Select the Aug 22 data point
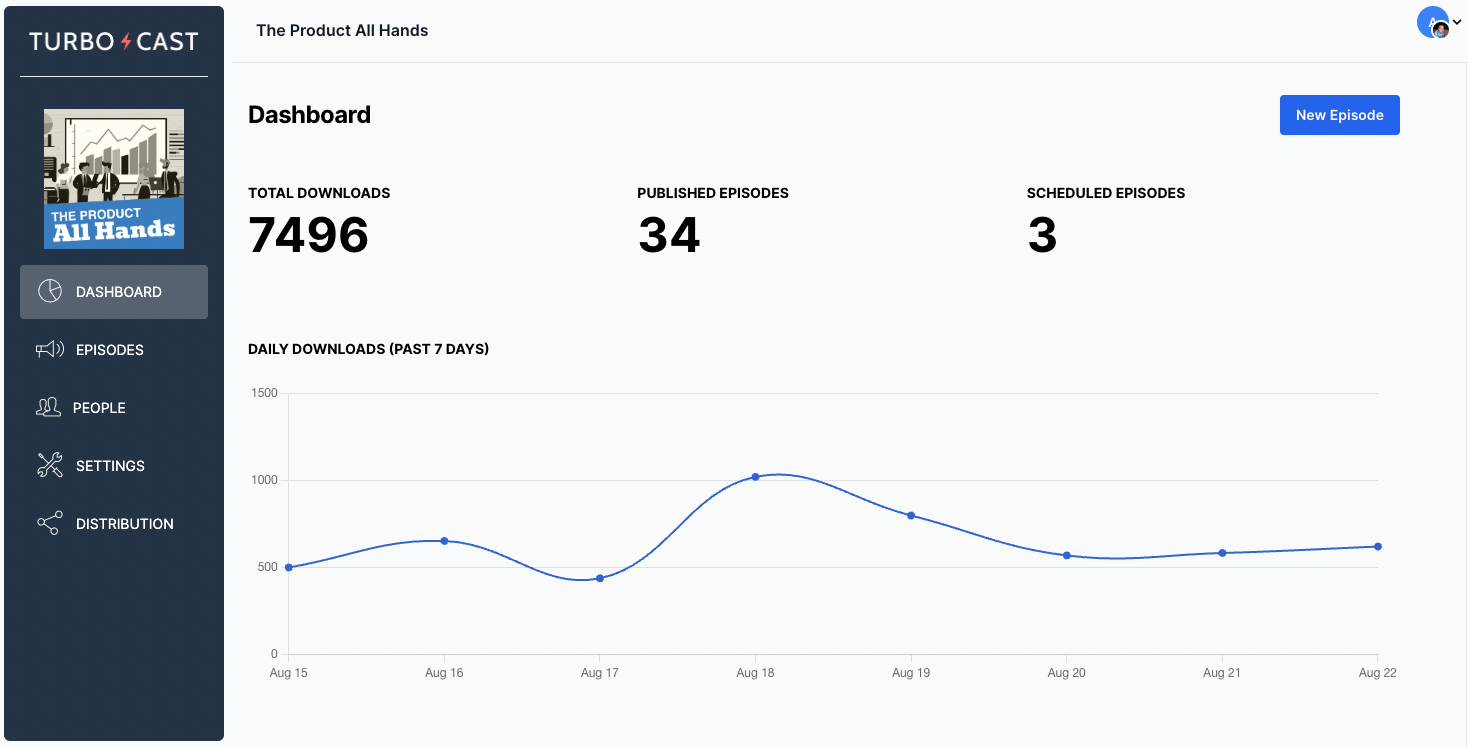Screen dimensions: 1468x747 click(x=1377, y=546)
